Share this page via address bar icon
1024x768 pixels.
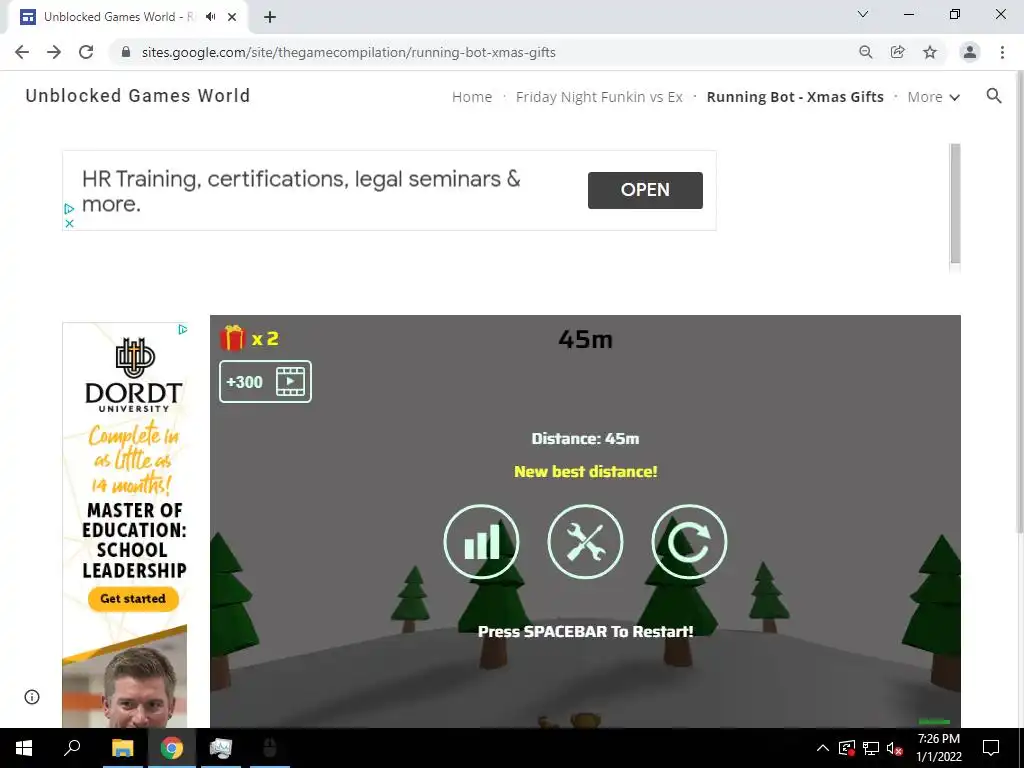[x=898, y=52]
